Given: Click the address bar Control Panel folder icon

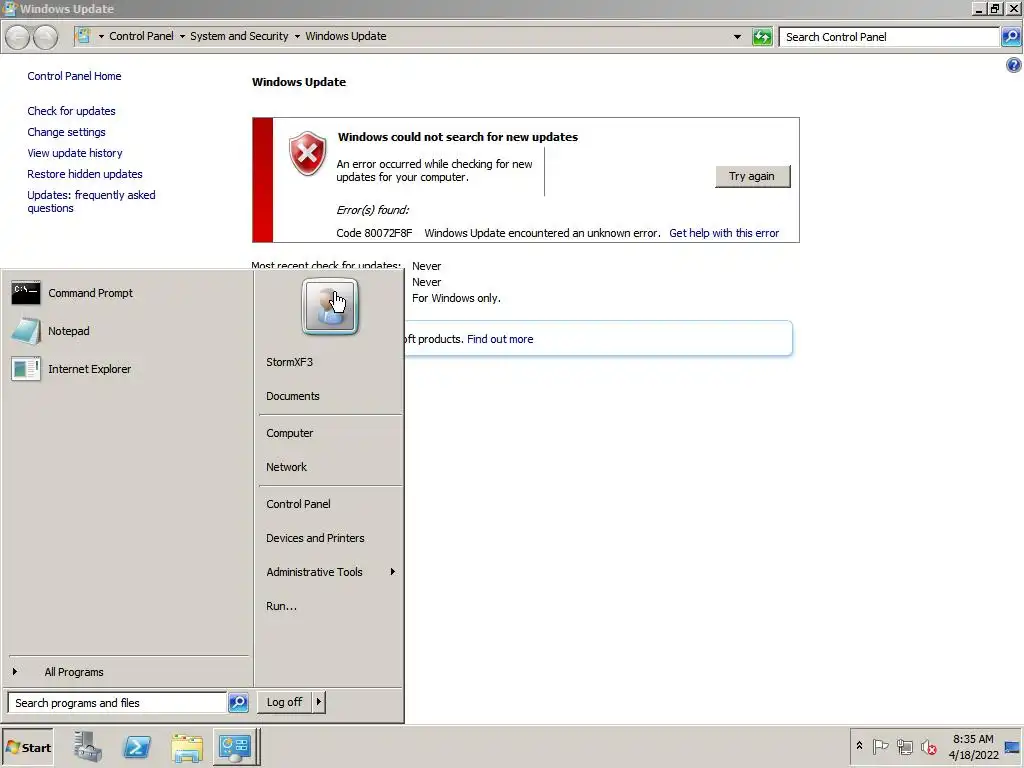Looking at the screenshot, I should (x=83, y=36).
